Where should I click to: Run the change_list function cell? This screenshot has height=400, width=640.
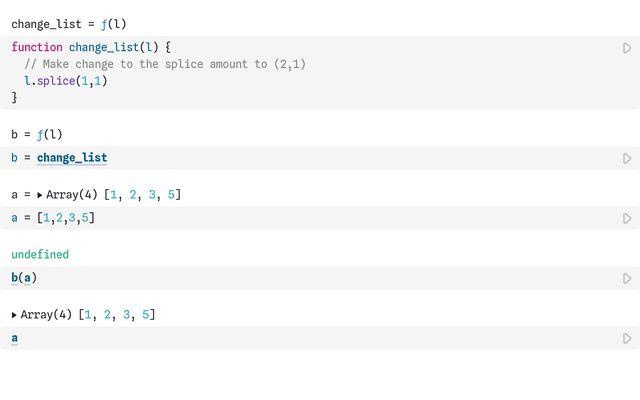coord(627,48)
